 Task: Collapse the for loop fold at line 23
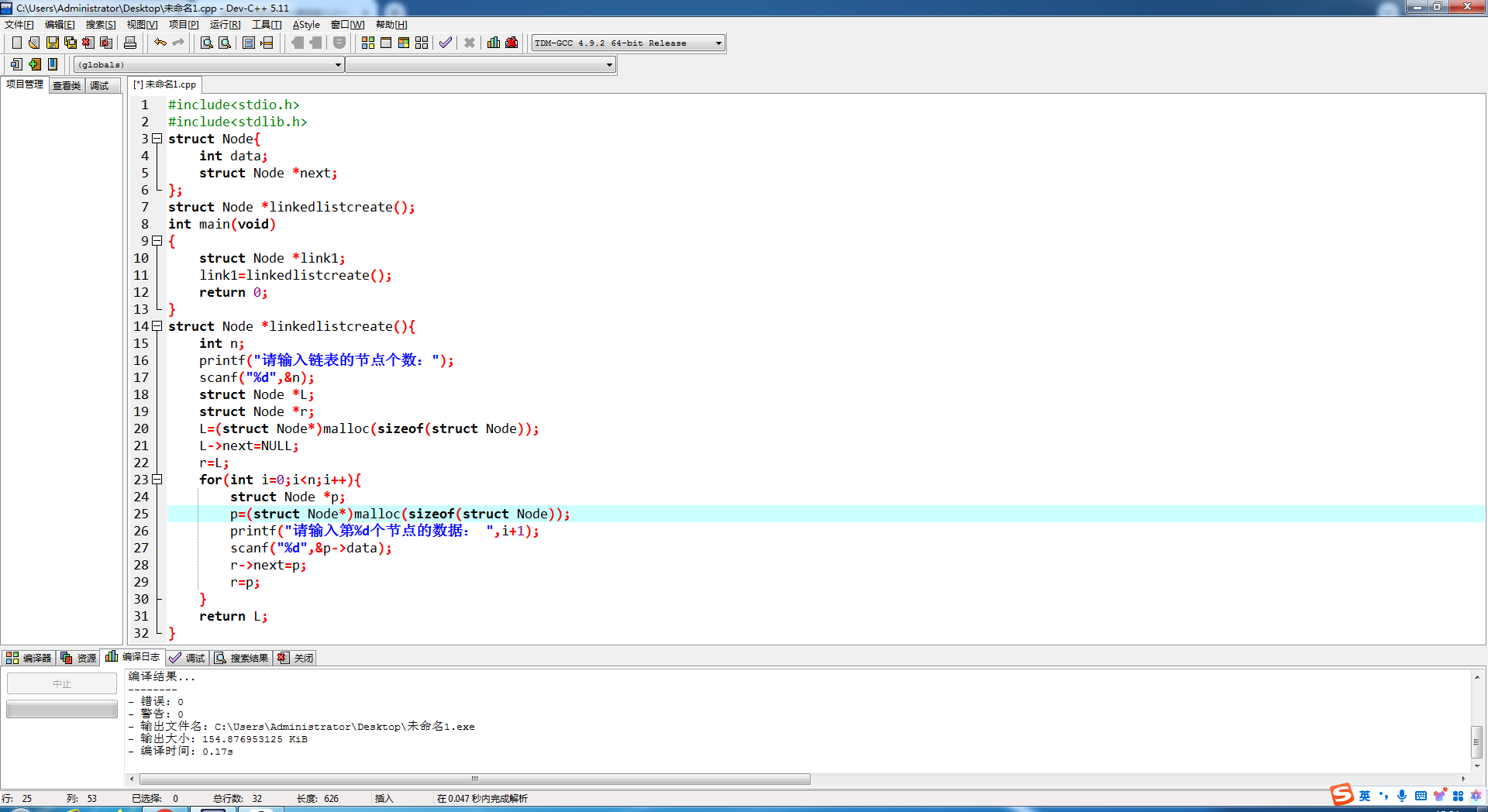157,480
